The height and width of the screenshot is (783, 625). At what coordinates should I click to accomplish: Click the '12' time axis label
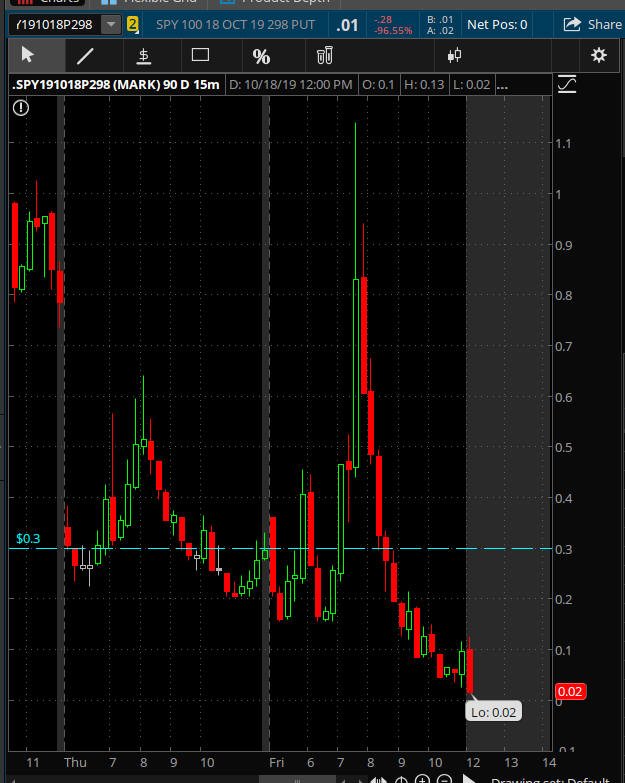pos(473,763)
